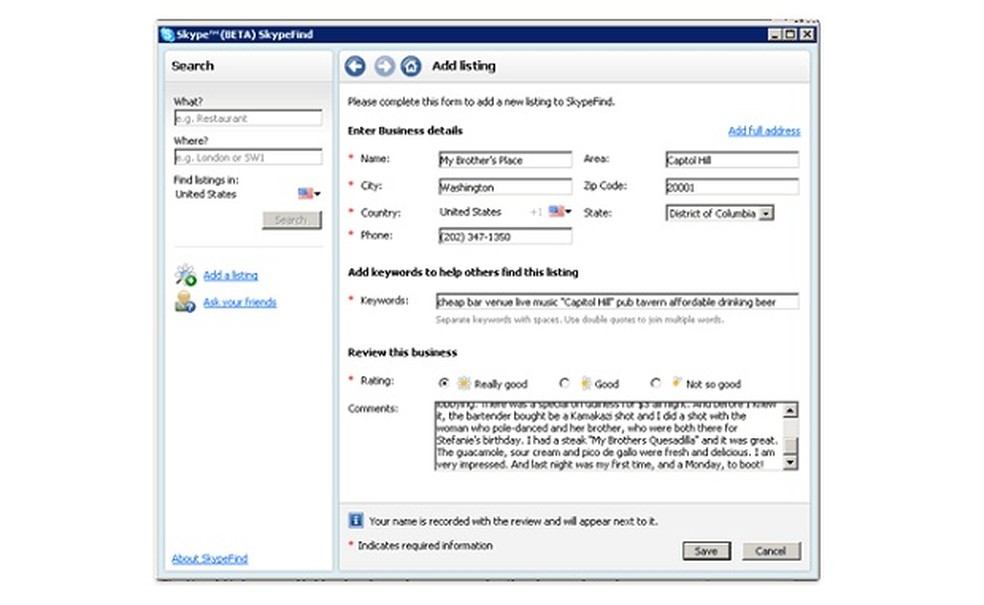Choose the Good rating option
Image resolution: width=984 pixels, height=605 pixels.
tap(565, 383)
